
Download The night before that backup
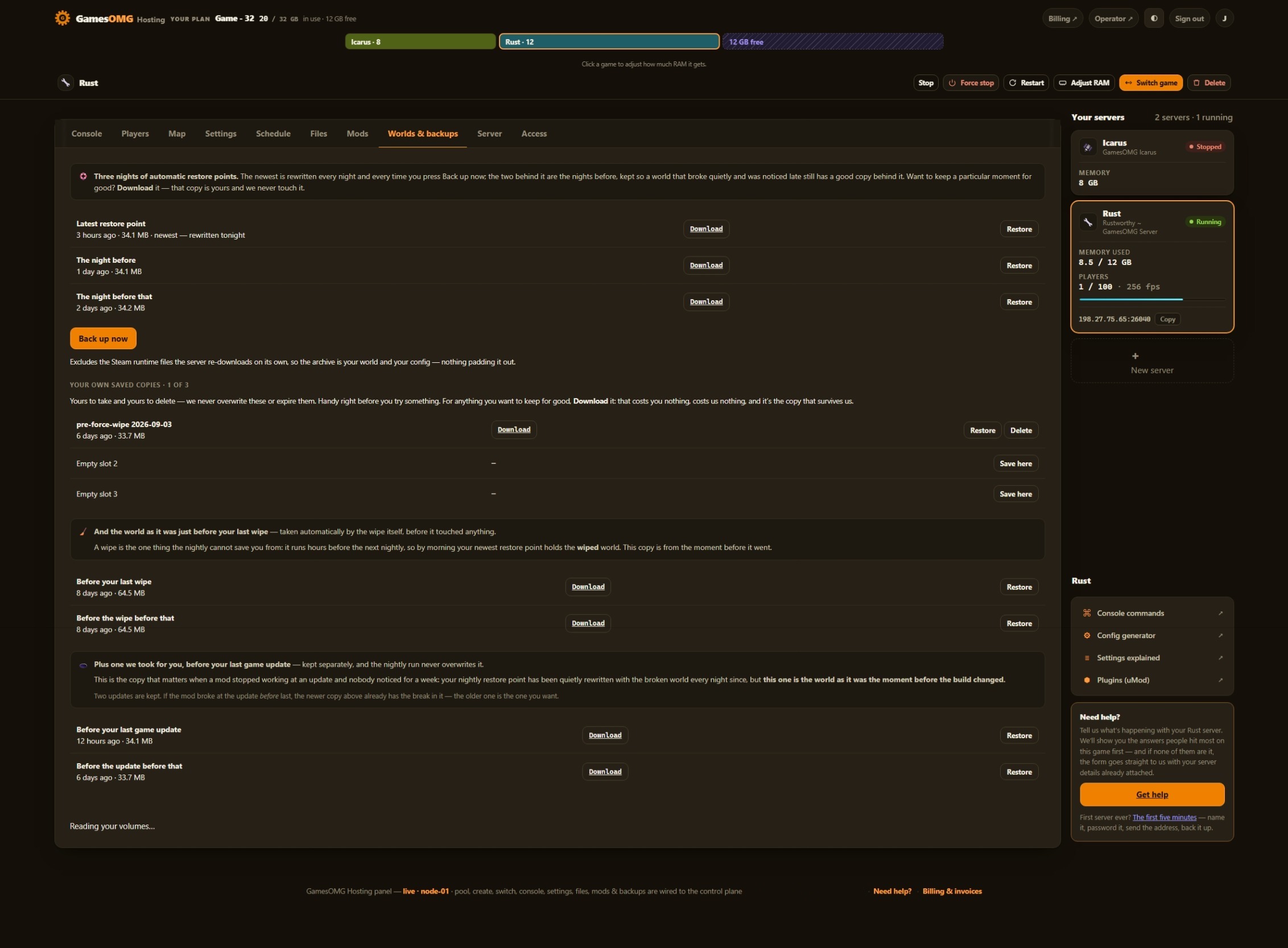[x=706, y=302]
